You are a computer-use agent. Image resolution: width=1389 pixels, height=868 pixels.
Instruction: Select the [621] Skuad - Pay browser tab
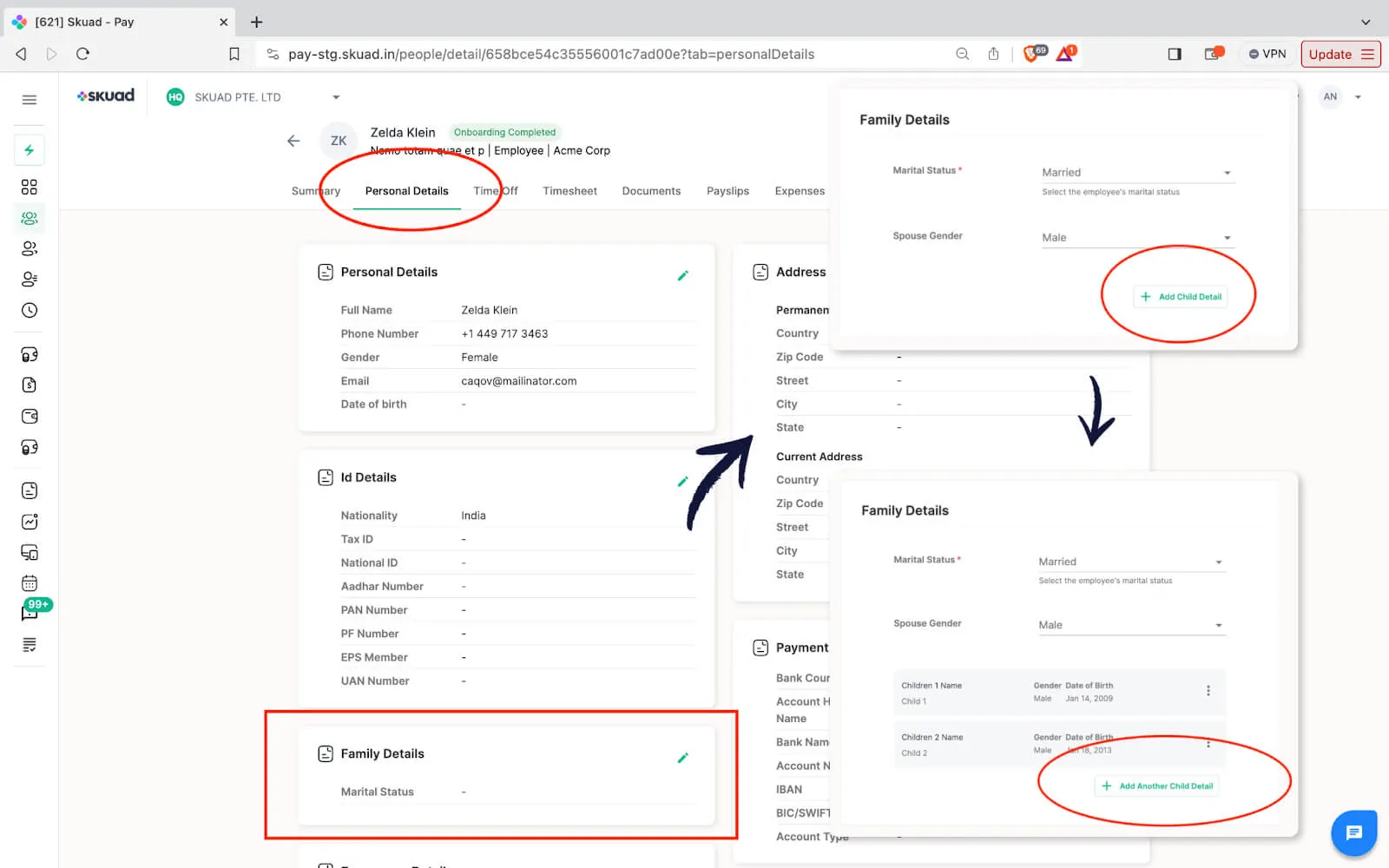(120, 22)
